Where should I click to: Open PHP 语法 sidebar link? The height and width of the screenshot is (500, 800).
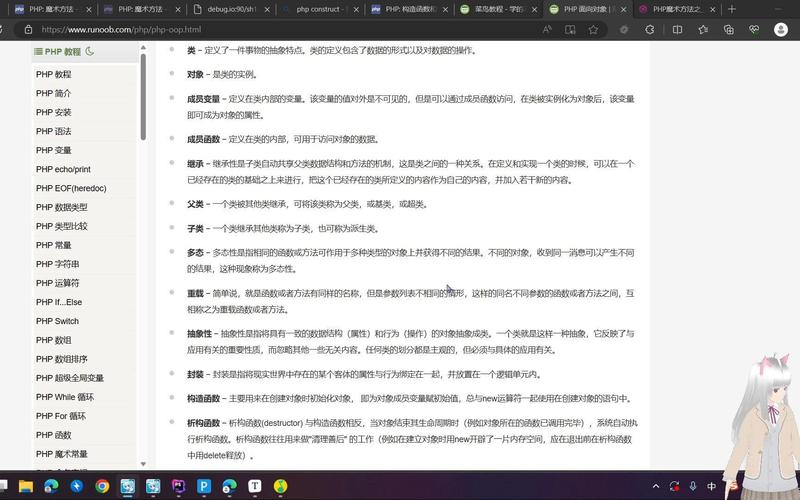(54, 131)
